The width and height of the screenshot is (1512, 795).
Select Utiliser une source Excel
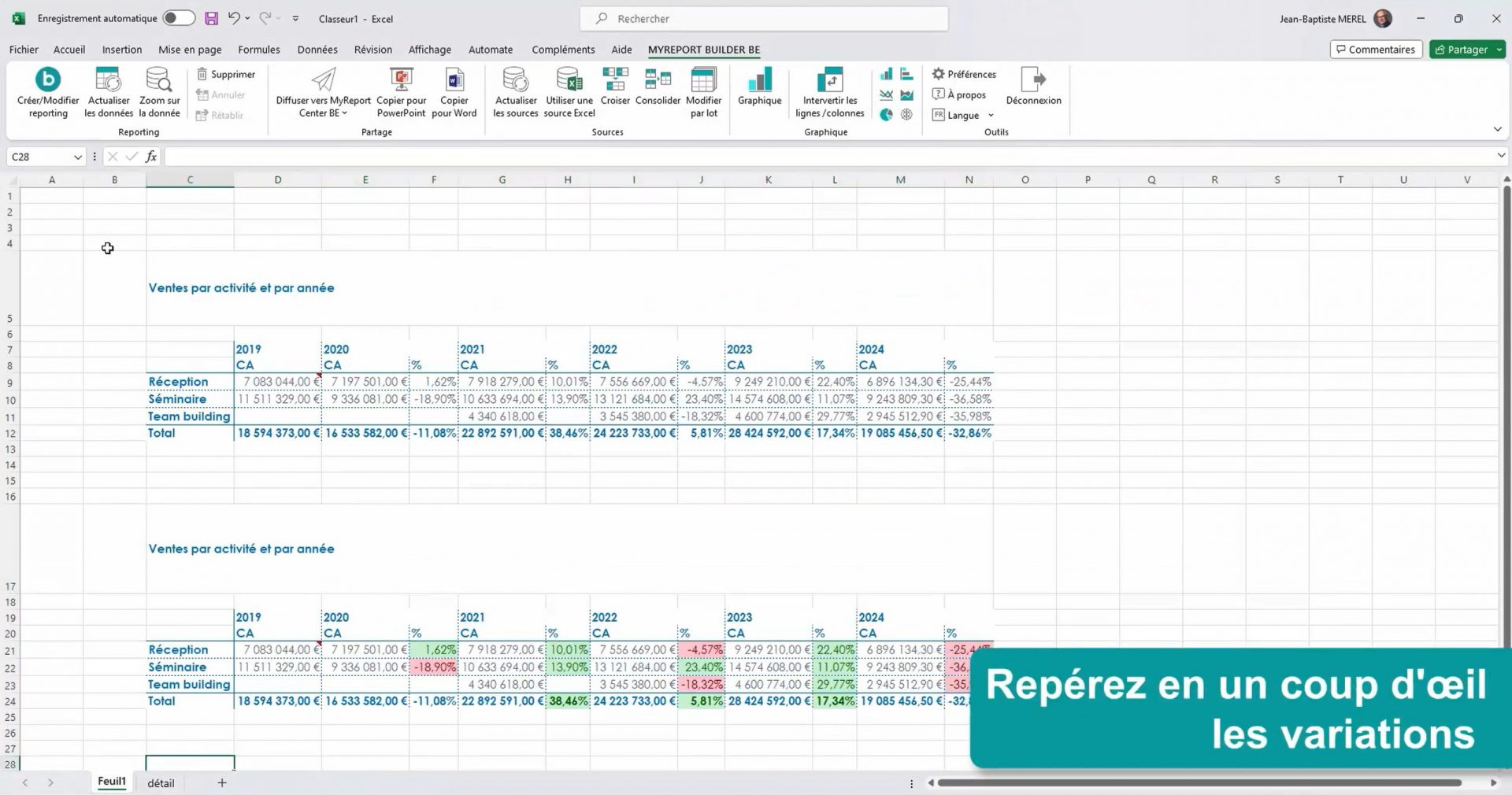[569, 81]
